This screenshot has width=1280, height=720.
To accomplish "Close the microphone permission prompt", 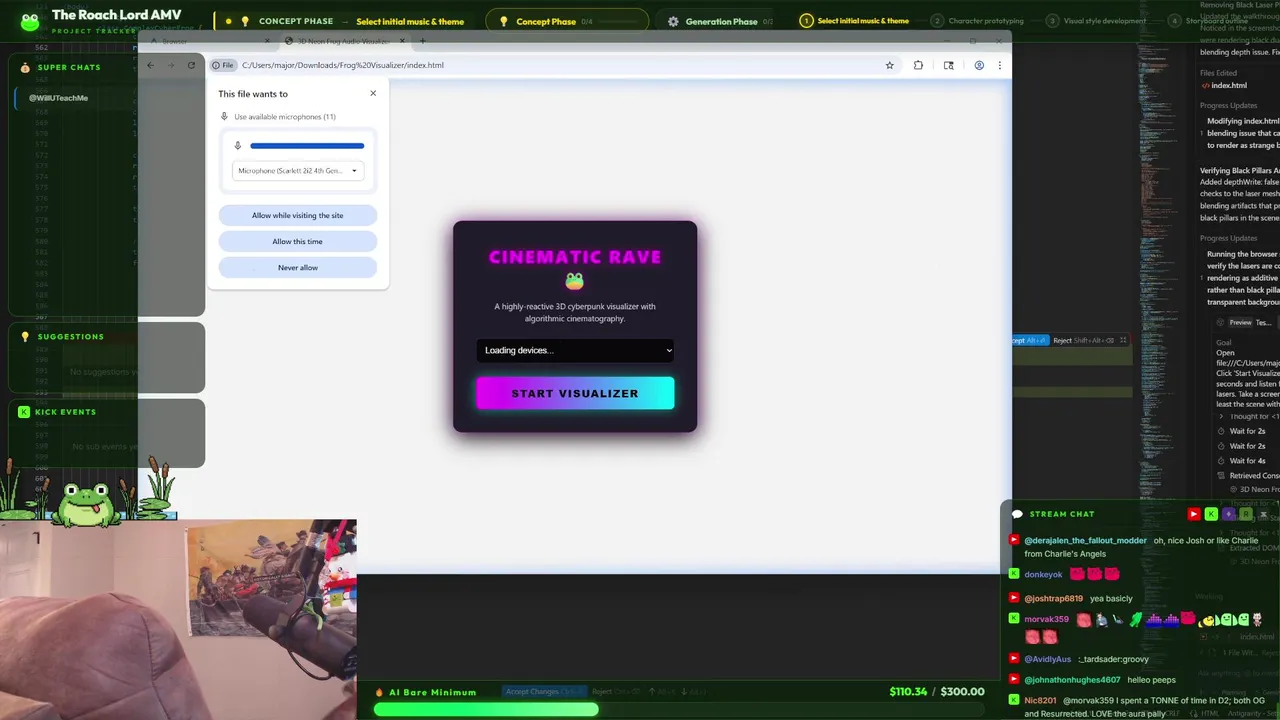I will (x=373, y=93).
